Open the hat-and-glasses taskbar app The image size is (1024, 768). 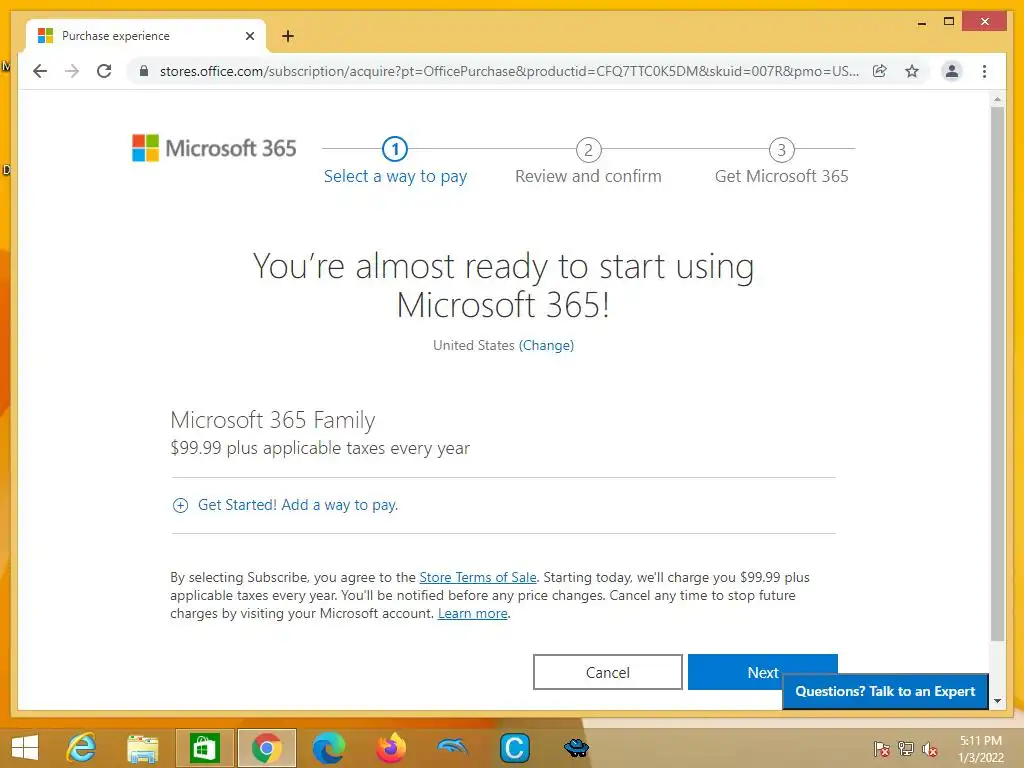[x=576, y=748]
